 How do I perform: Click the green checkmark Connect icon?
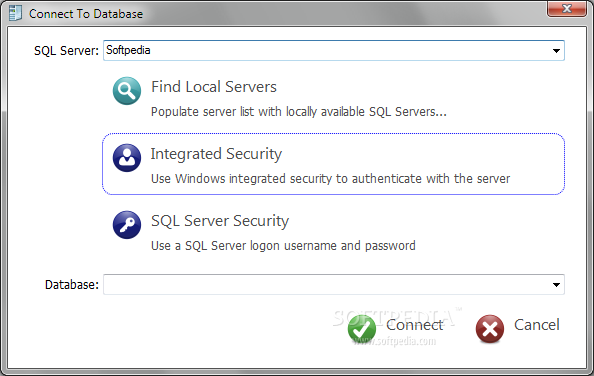tap(362, 329)
